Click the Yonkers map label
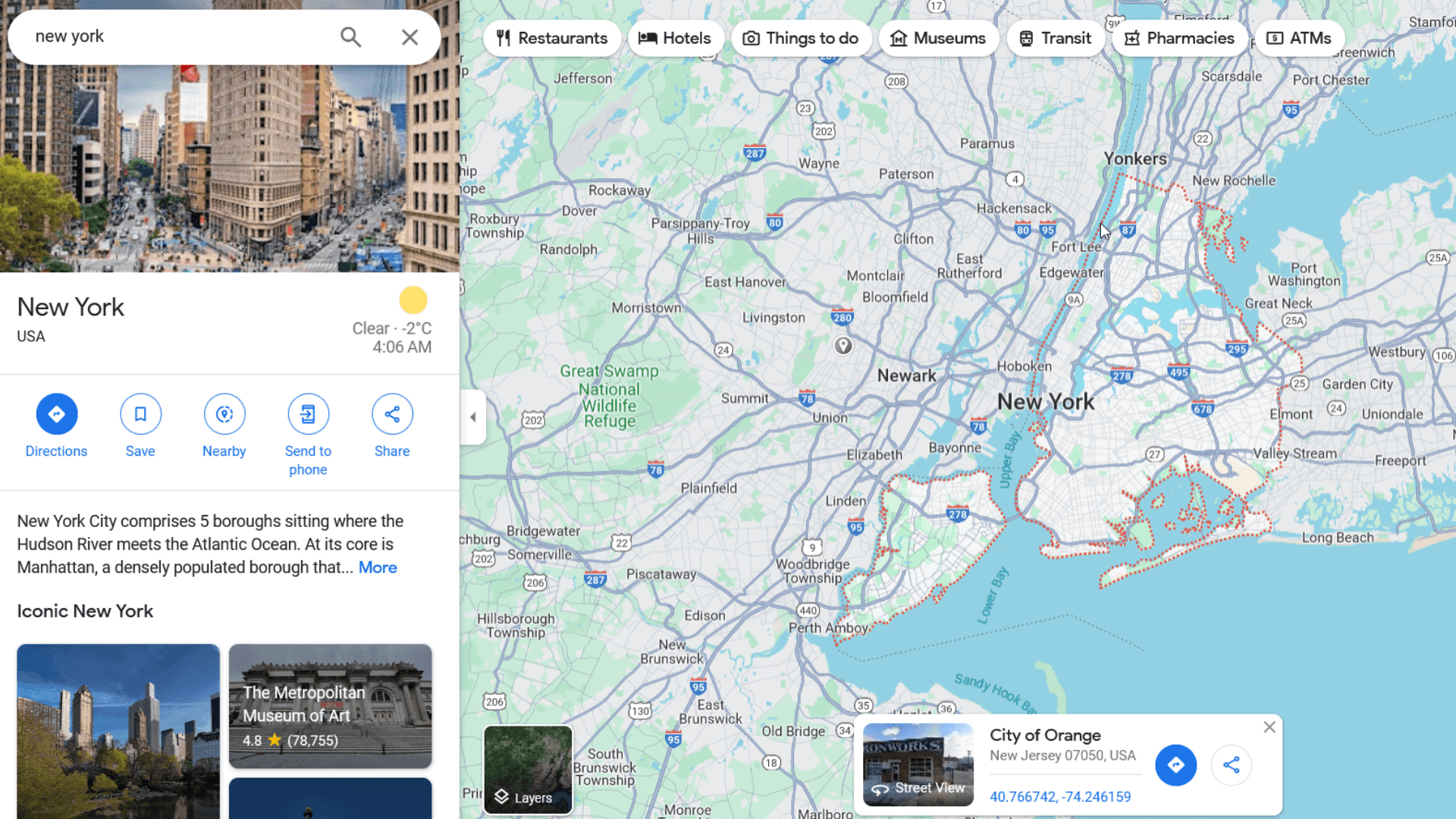The width and height of the screenshot is (1456, 819). (1135, 158)
